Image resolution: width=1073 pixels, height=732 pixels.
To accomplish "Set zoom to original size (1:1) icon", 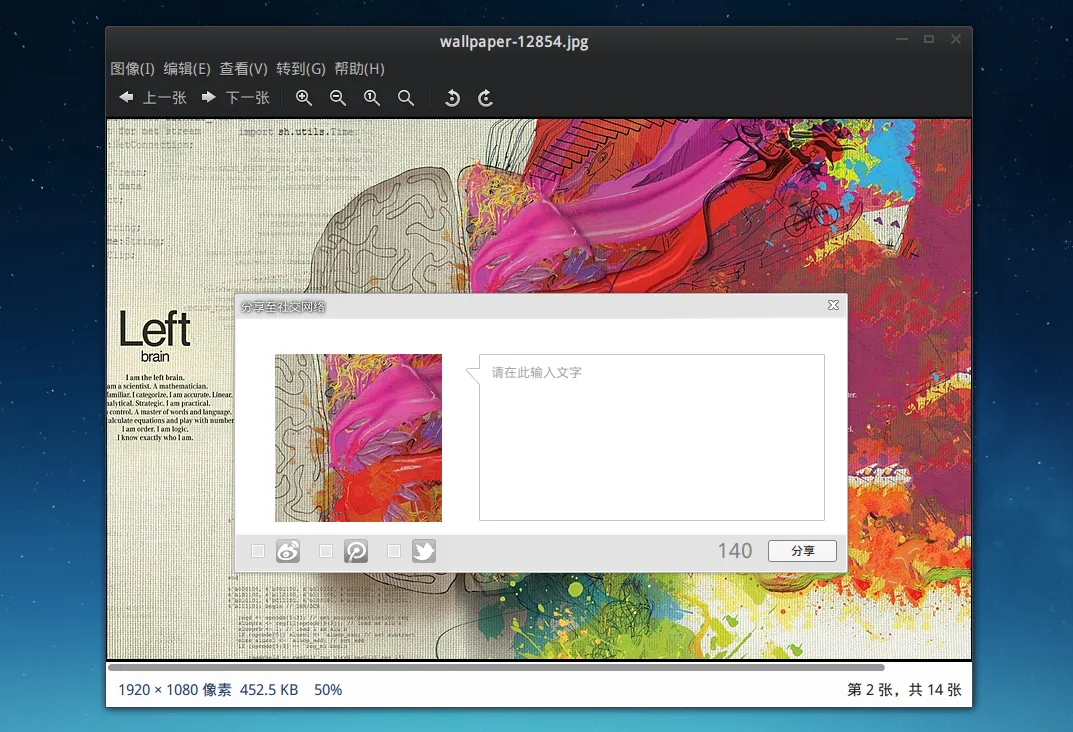I will tap(372, 98).
